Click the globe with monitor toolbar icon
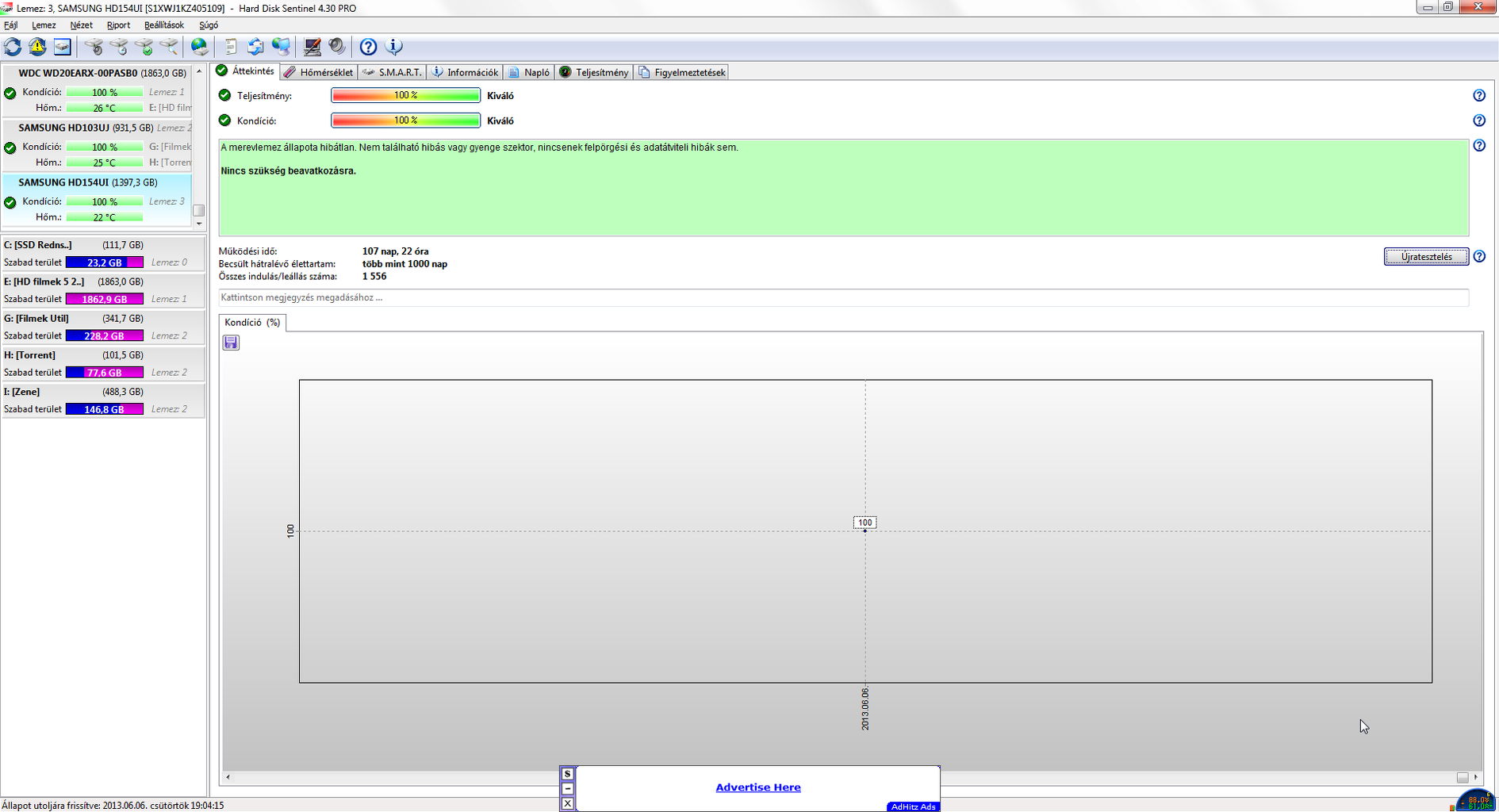This screenshot has width=1499, height=812. [x=281, y=47]
